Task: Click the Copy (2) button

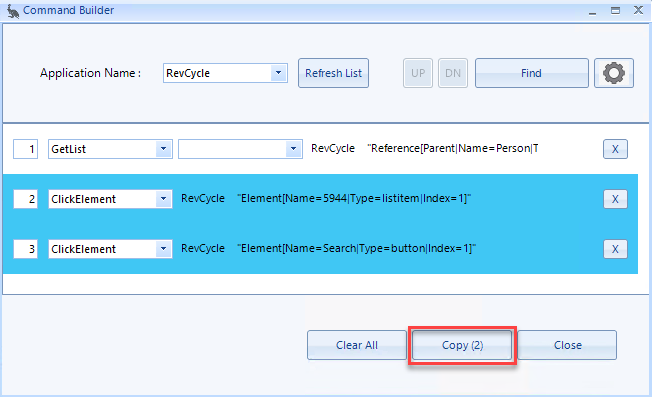Action: click(x=462, y=345)
